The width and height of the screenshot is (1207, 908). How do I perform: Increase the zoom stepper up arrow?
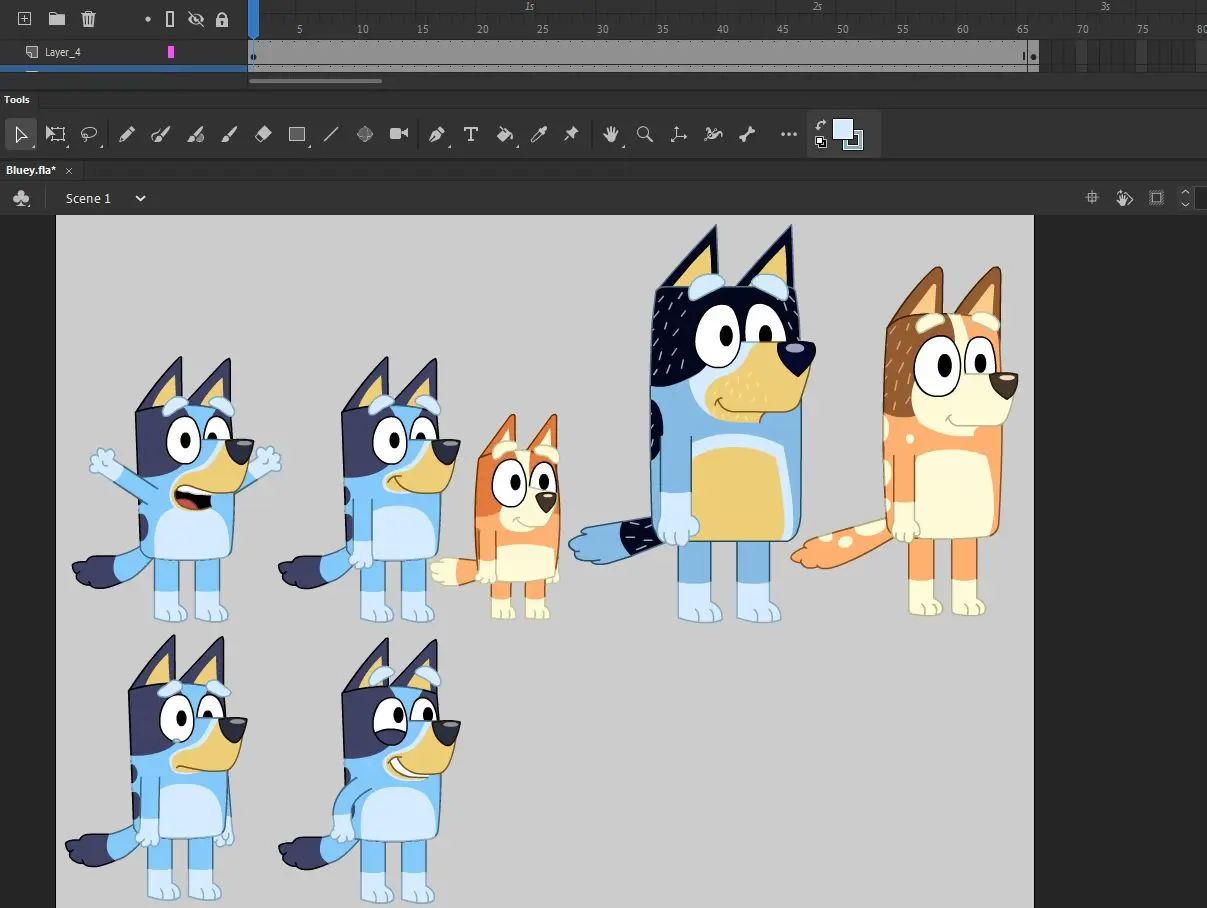[1186, 192]
